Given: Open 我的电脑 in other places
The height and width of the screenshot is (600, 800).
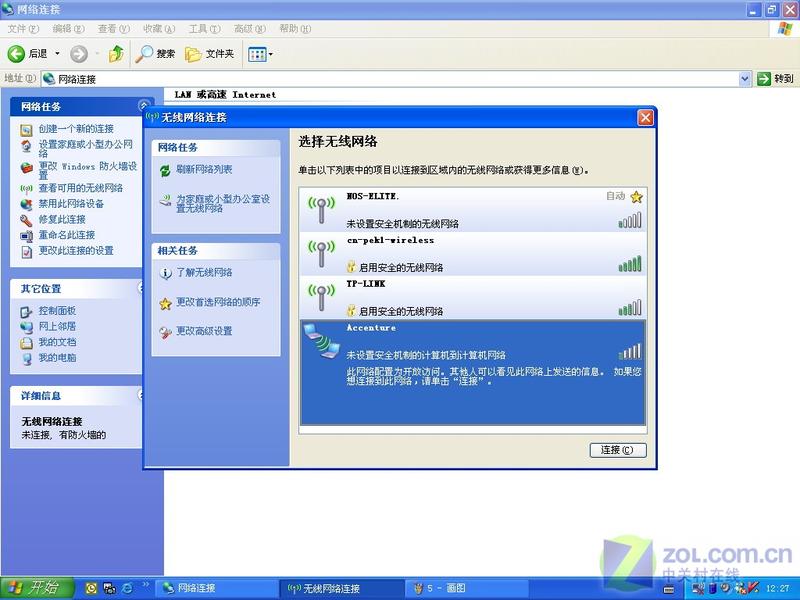Looking at the screenshot, I should pos(57,358).
